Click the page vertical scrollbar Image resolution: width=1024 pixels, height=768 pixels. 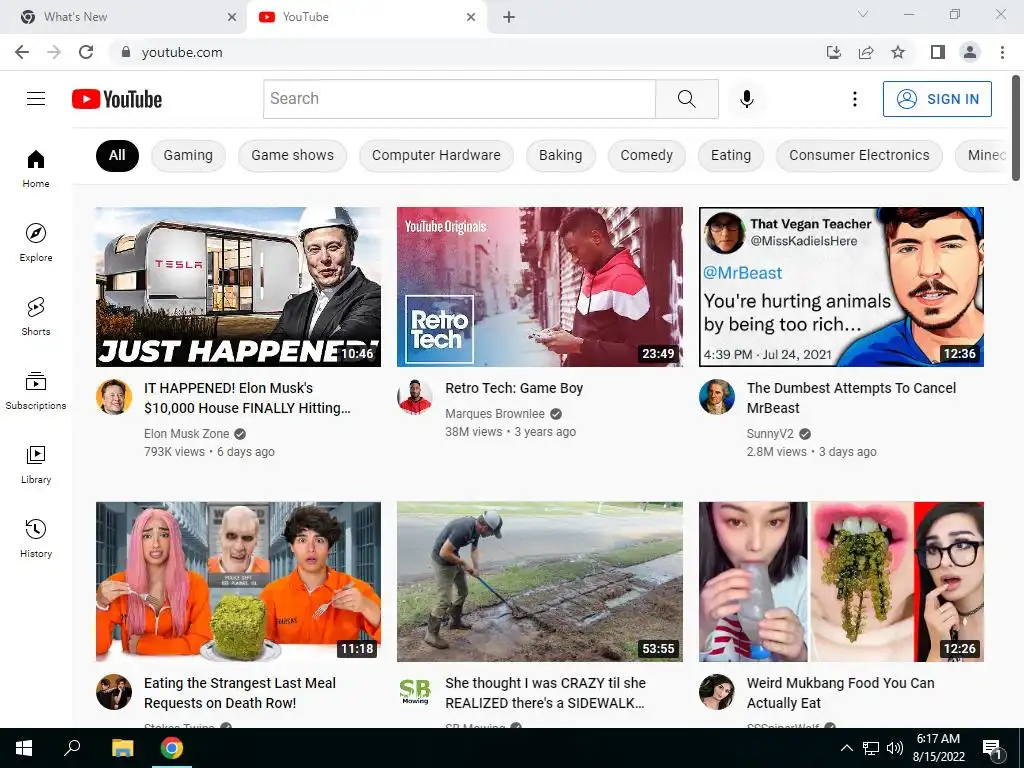click(1016, 129)
